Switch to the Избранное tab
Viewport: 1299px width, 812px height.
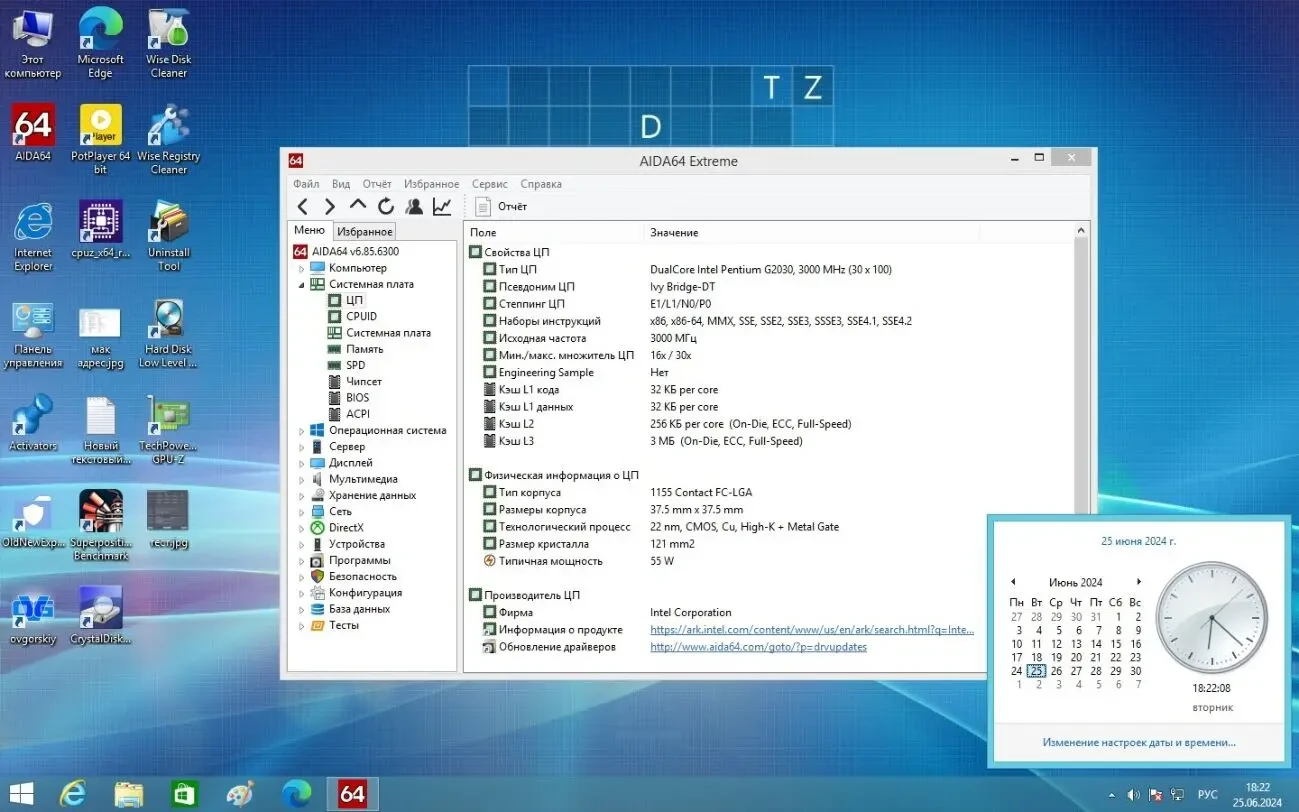[364, 230]
